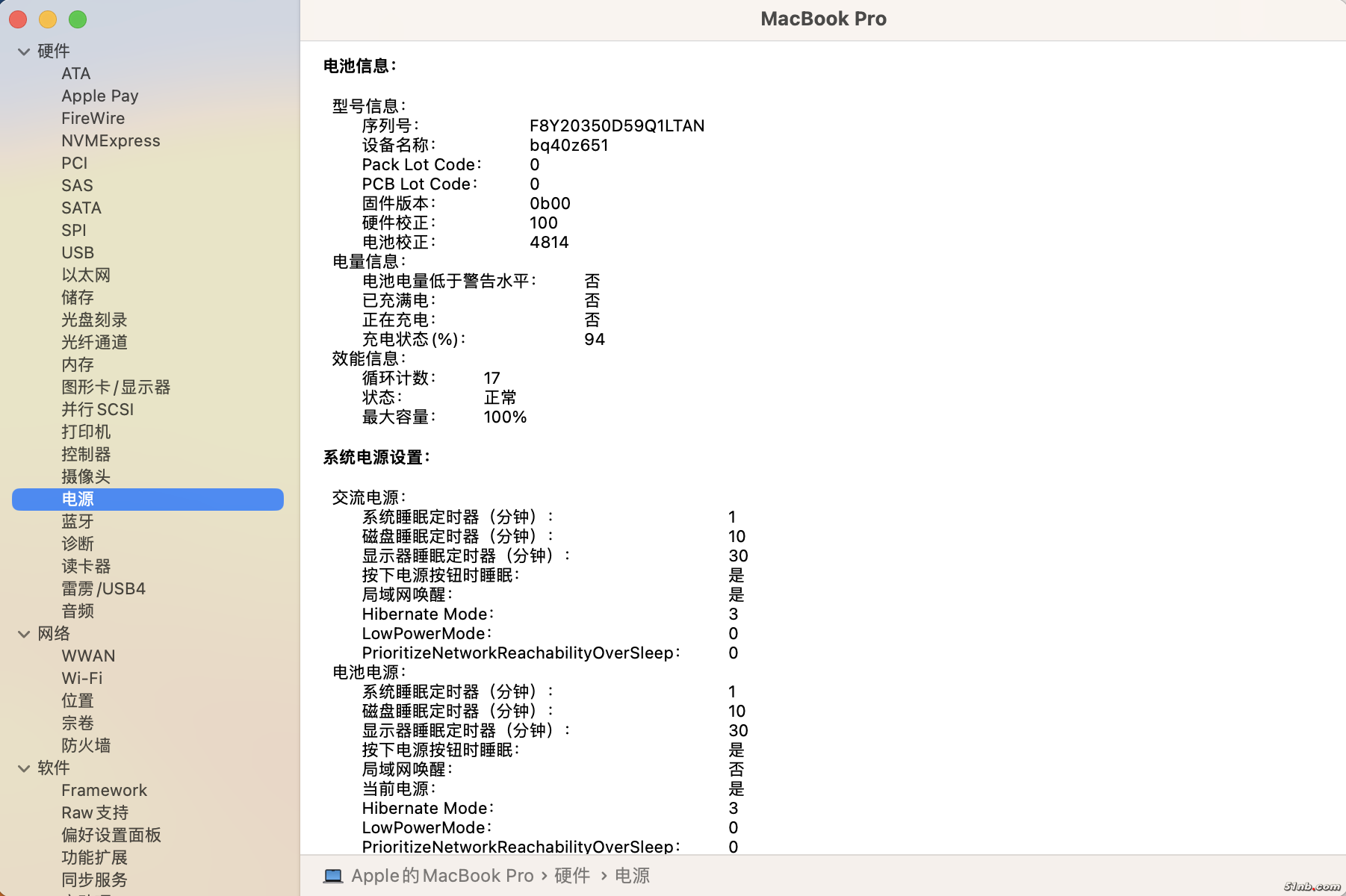Select 图形卡/显示器 in sidebar

(116, 388)
